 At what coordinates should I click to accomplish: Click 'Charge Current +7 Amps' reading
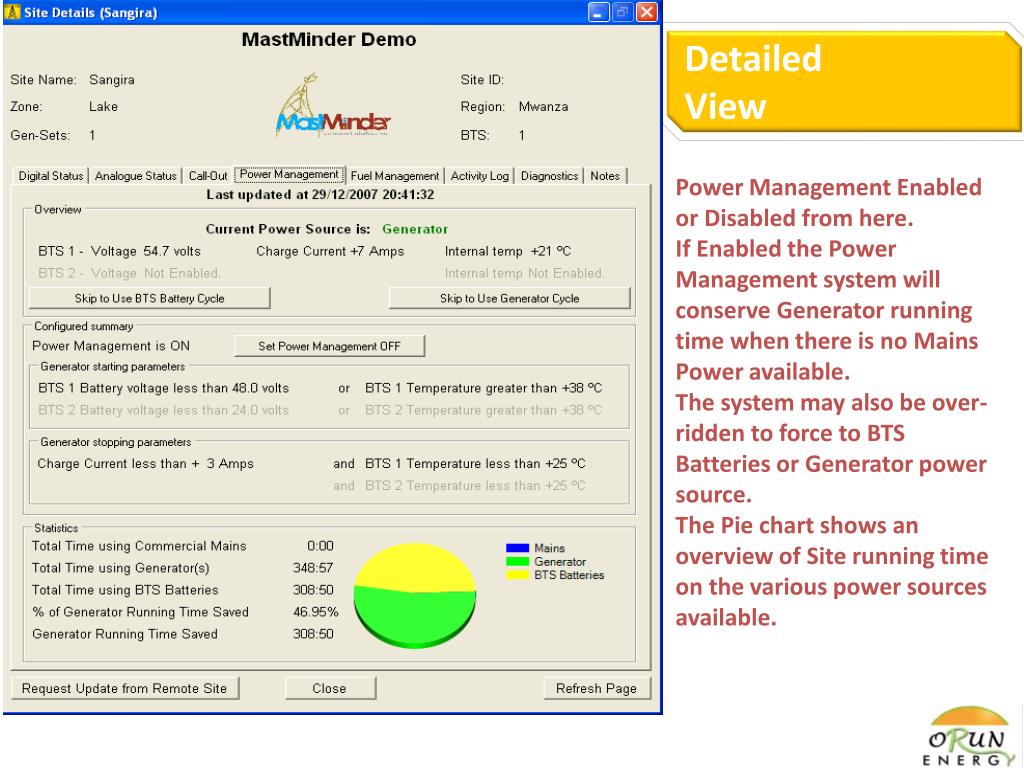tap(330, 251)
